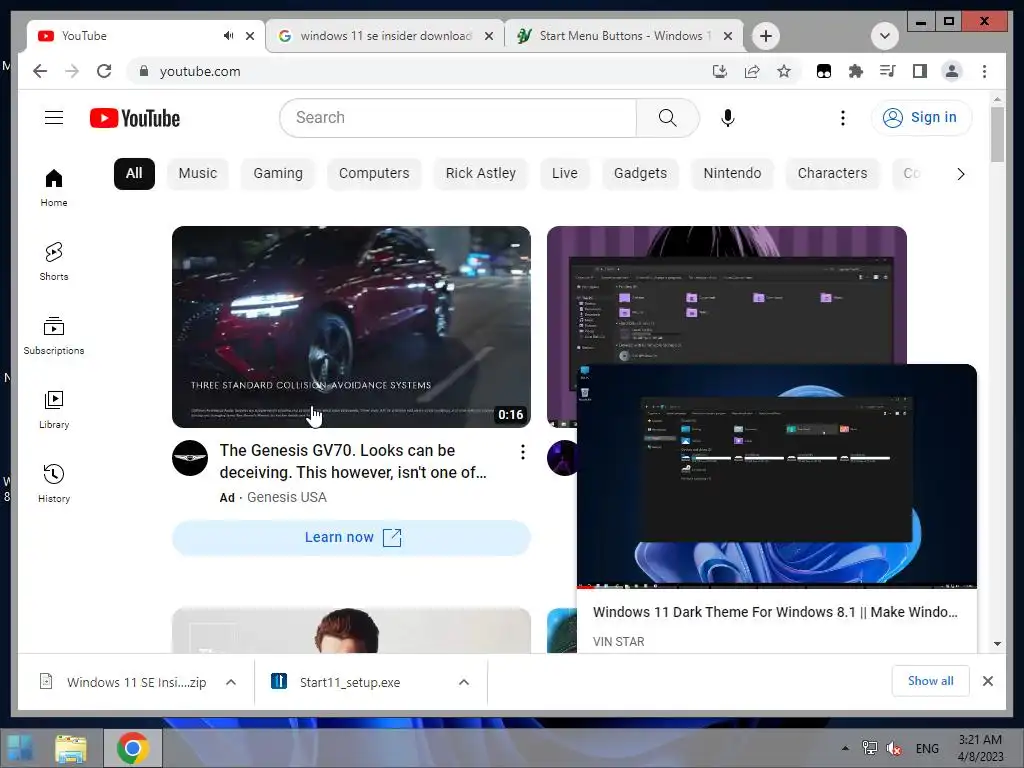Filter by the Characters chip

pyautogui.click(x=833, y=174)
